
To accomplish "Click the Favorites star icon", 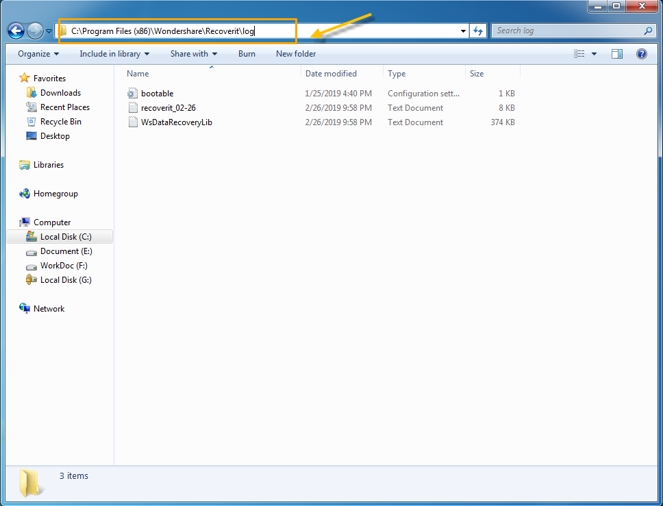I will [24, 78].
